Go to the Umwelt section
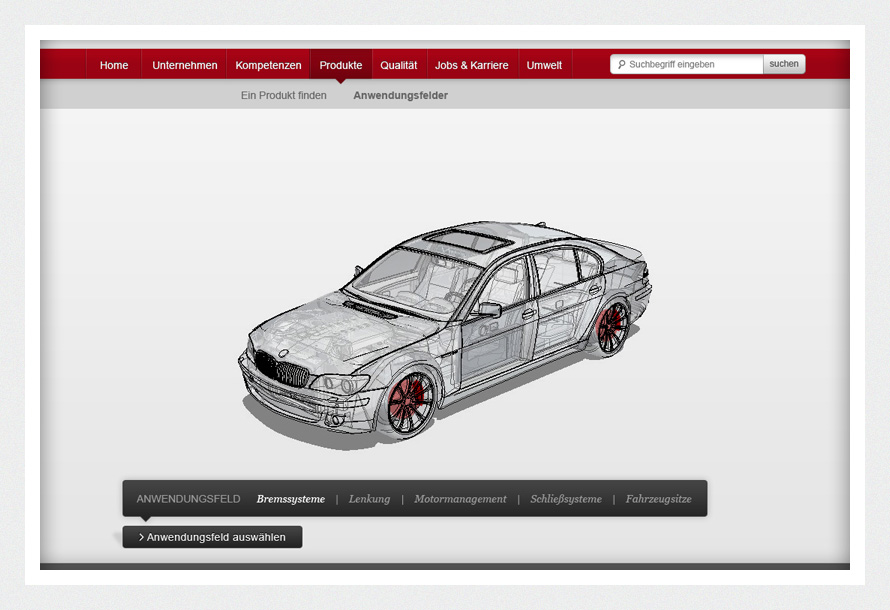This screenshot has width=890, height=610. [544, 65]
